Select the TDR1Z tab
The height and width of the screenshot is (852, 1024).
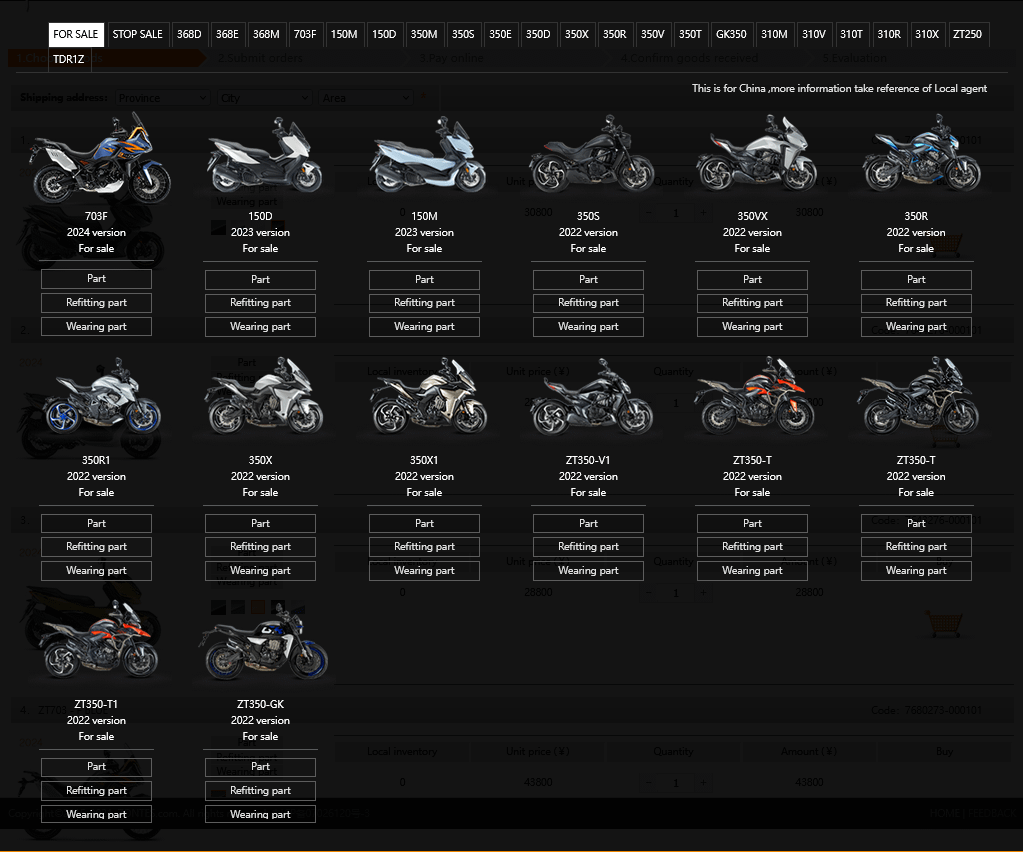pyautogui.click(x=69, y=59)
